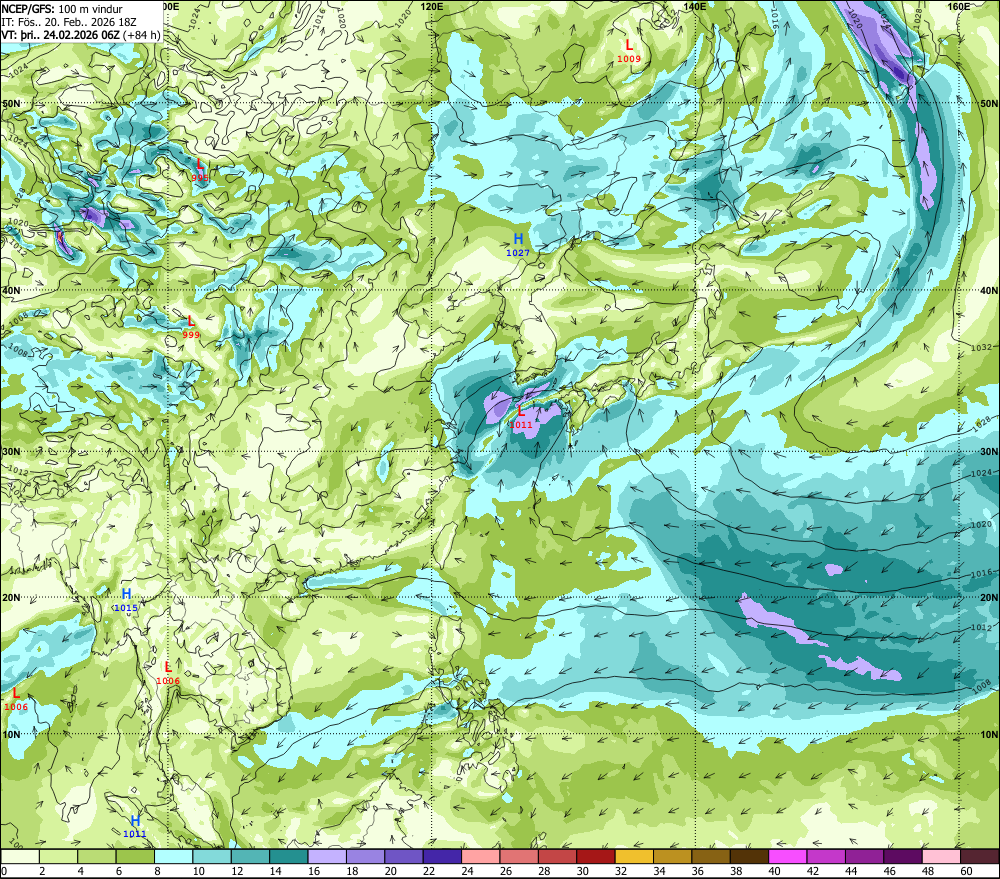Click the legend scale value 60
Image resolution: width=1000 pixels, height=879 pixels.
point(966,871)
